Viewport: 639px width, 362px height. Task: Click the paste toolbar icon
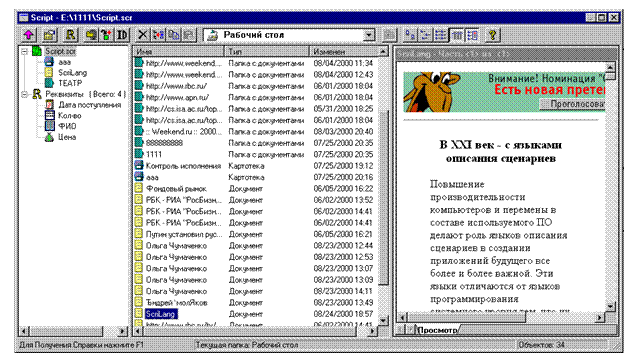coord(189,35)
